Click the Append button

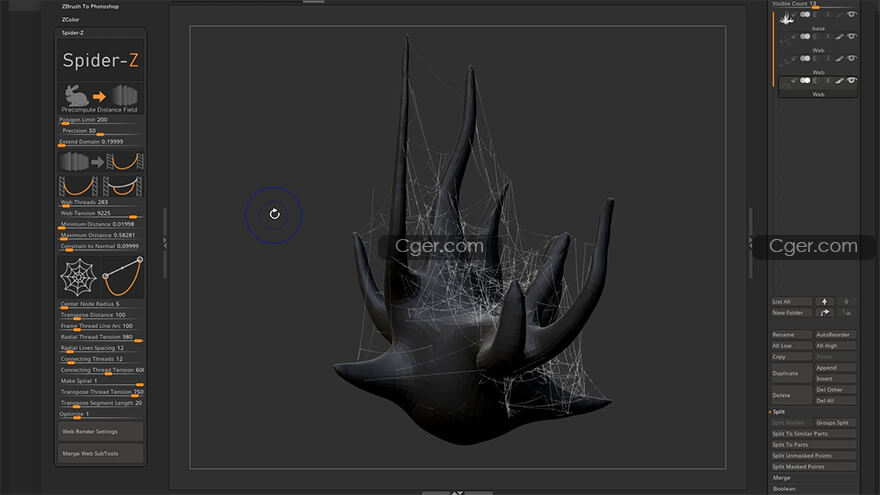point(836,368)
